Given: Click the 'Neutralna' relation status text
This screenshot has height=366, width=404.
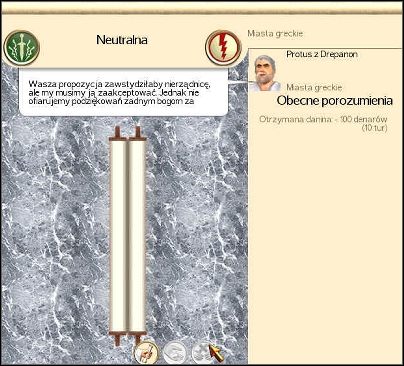Looking at the screenshot, I should pos(122,40).
